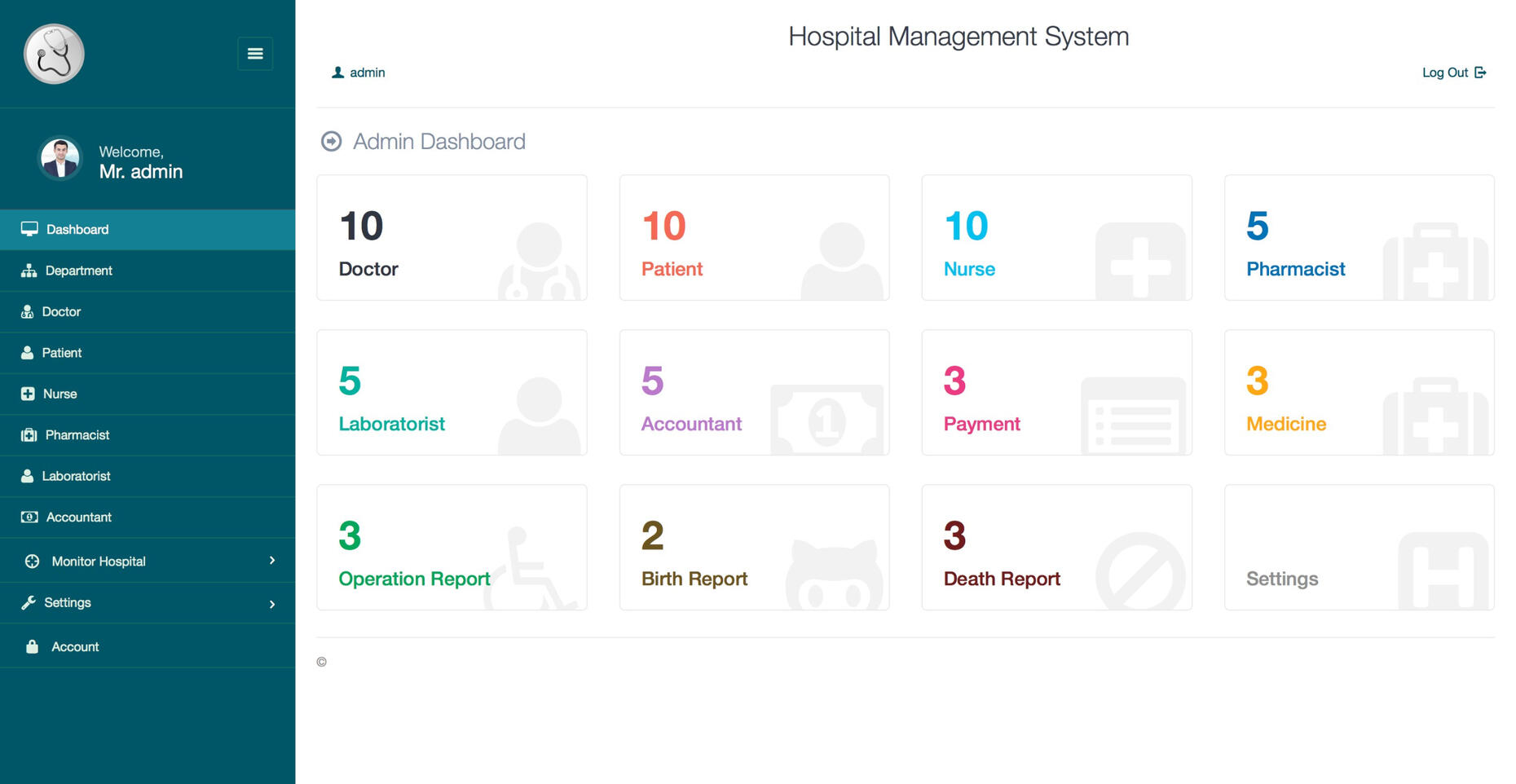Expand the Settings submenu arrow in sidebar
The image size is (1516, 784).
[272, 604]
